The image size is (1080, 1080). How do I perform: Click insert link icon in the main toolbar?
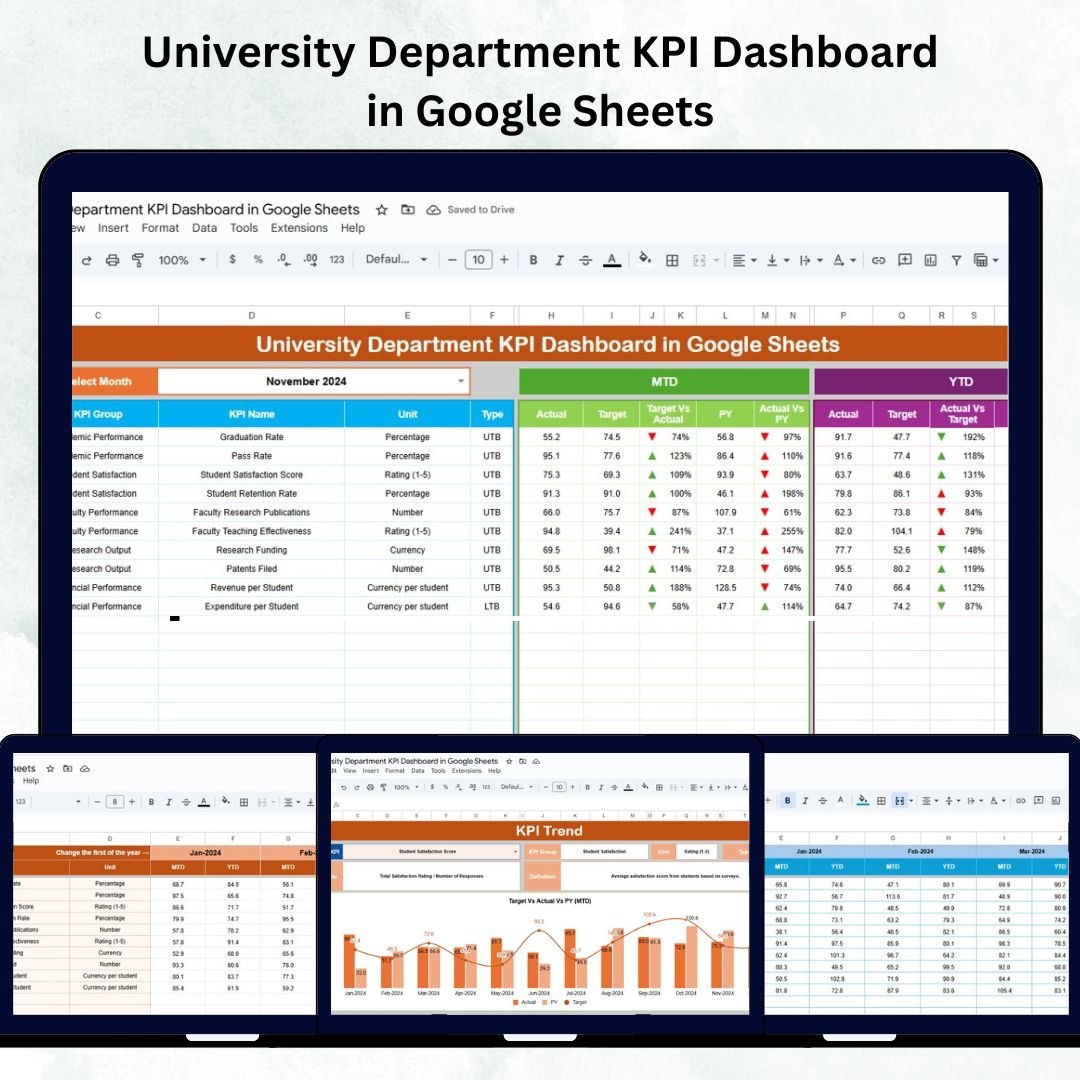[878, 260]
